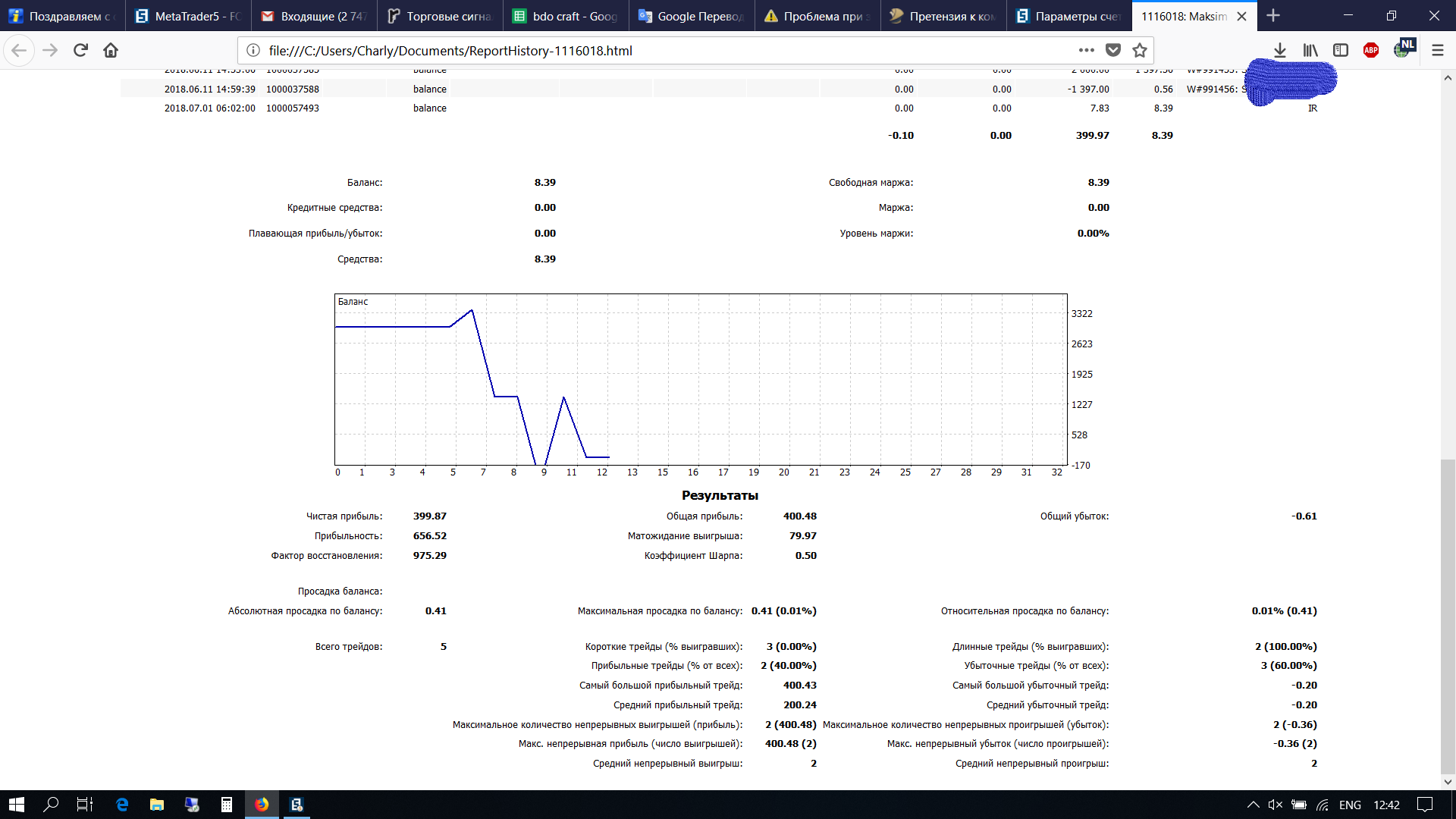Viewport: 1456px width, 819px height.
Task: Open clock showing 12:42
Action: coord(1386,805)
